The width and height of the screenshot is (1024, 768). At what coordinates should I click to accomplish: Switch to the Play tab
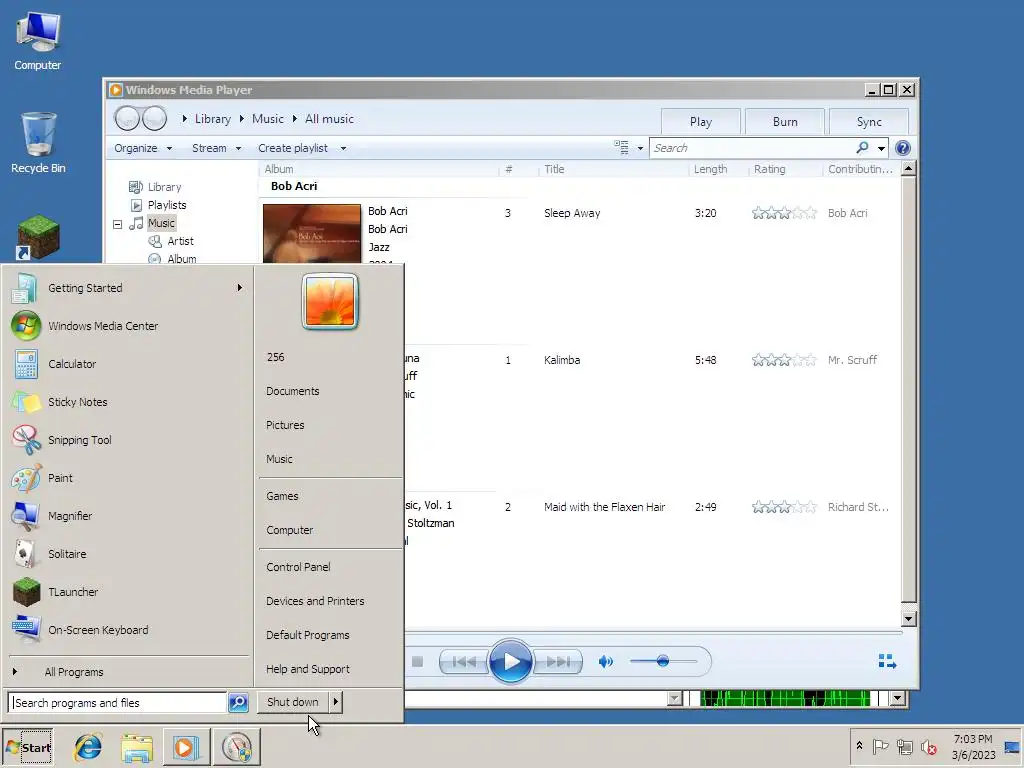(701, 121)
